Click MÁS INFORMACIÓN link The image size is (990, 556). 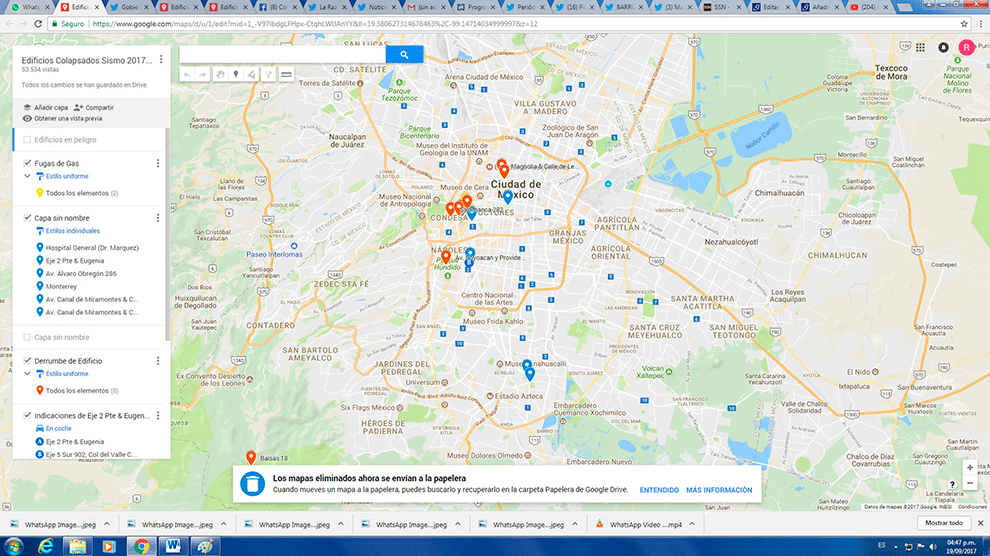(719, 490)
